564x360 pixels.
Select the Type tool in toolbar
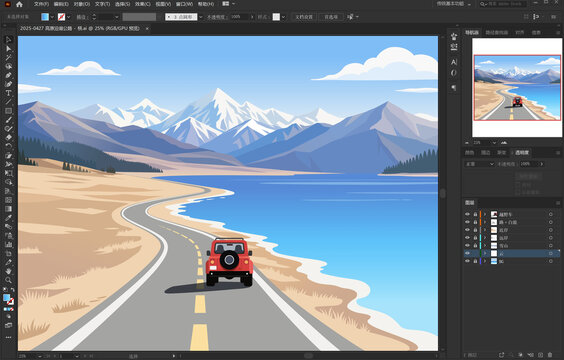(8, 93)
